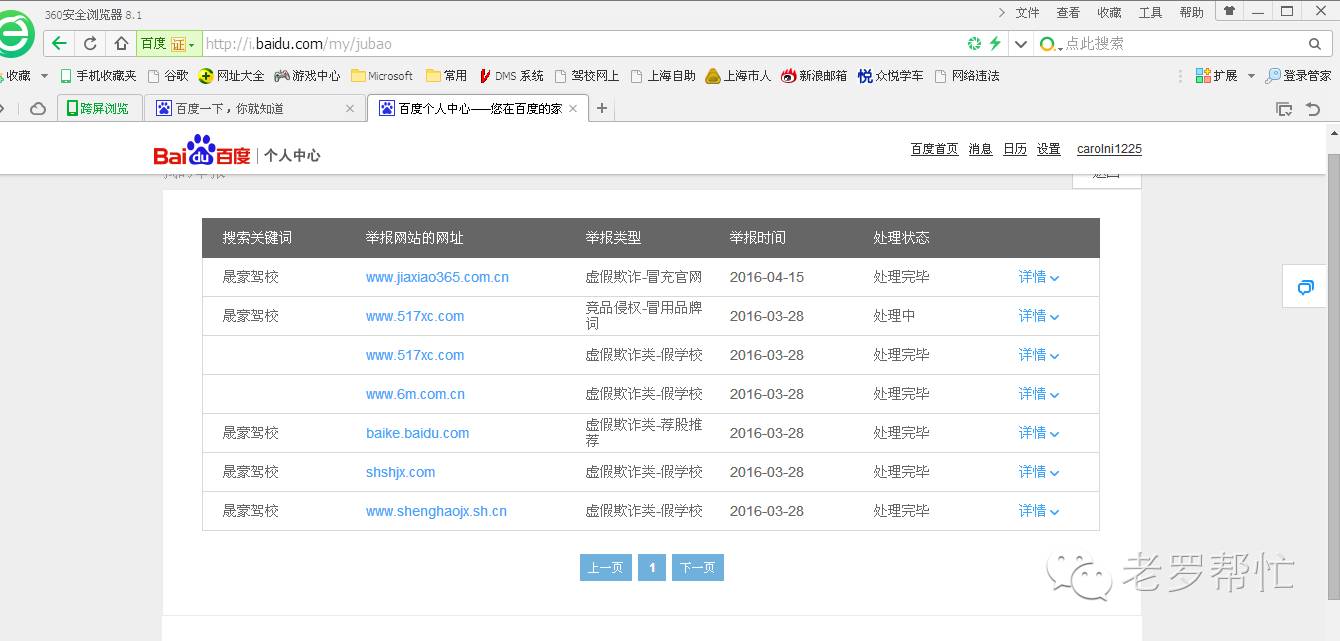Expand the address bar history dropdown arrow

pyautogui.click(x=1020, y=43)
